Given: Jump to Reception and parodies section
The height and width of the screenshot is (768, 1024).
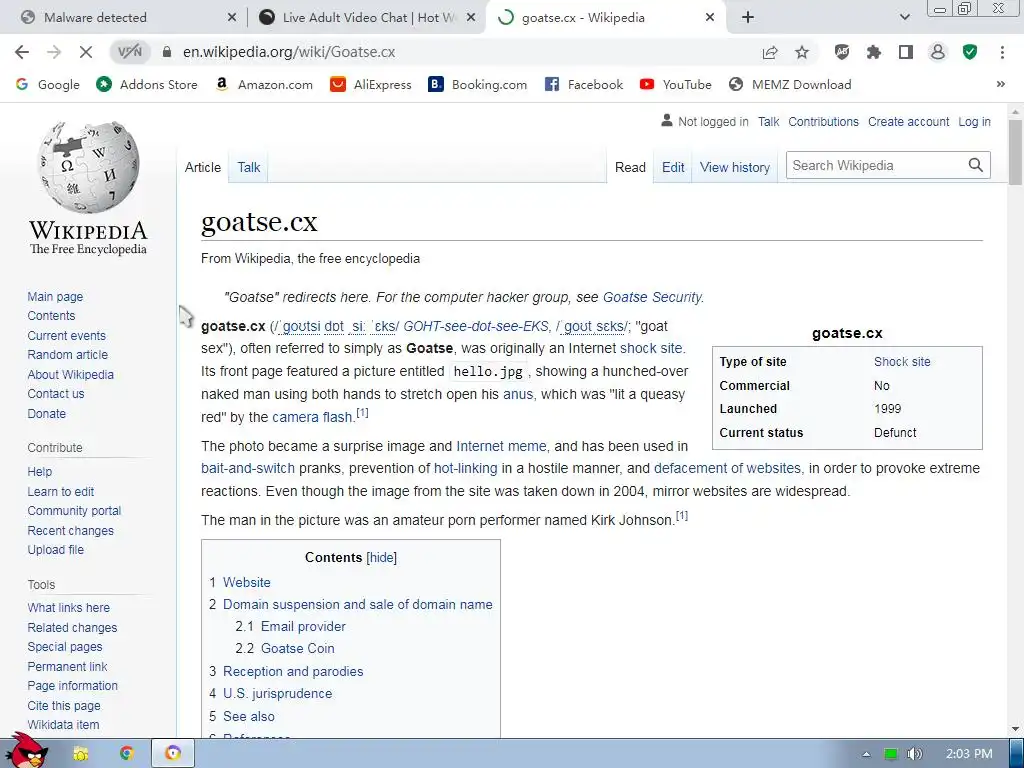Looking at the screenshot, I should pos(293,671).
